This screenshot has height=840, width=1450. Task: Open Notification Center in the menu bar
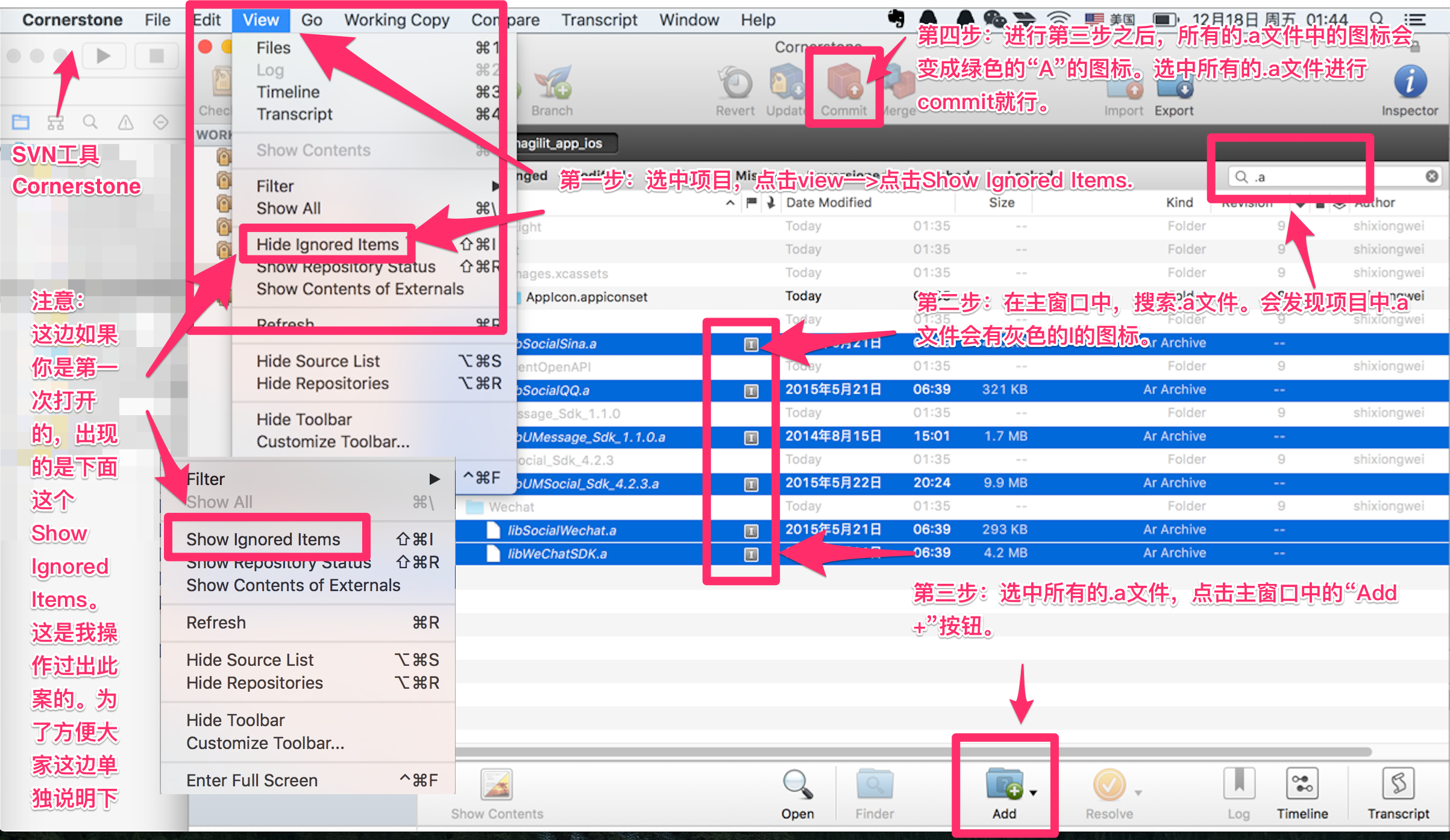tap(1415, 19)
